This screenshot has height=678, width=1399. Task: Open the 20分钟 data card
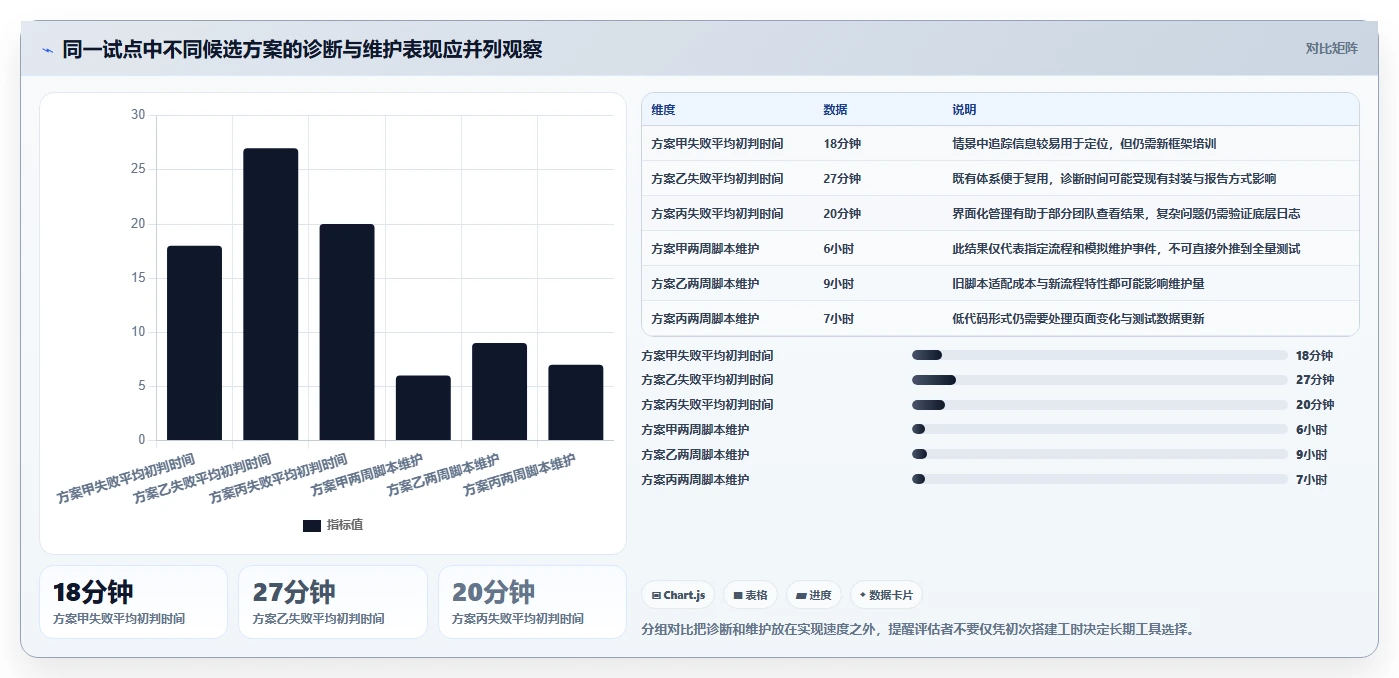click(x=532, y=602)
